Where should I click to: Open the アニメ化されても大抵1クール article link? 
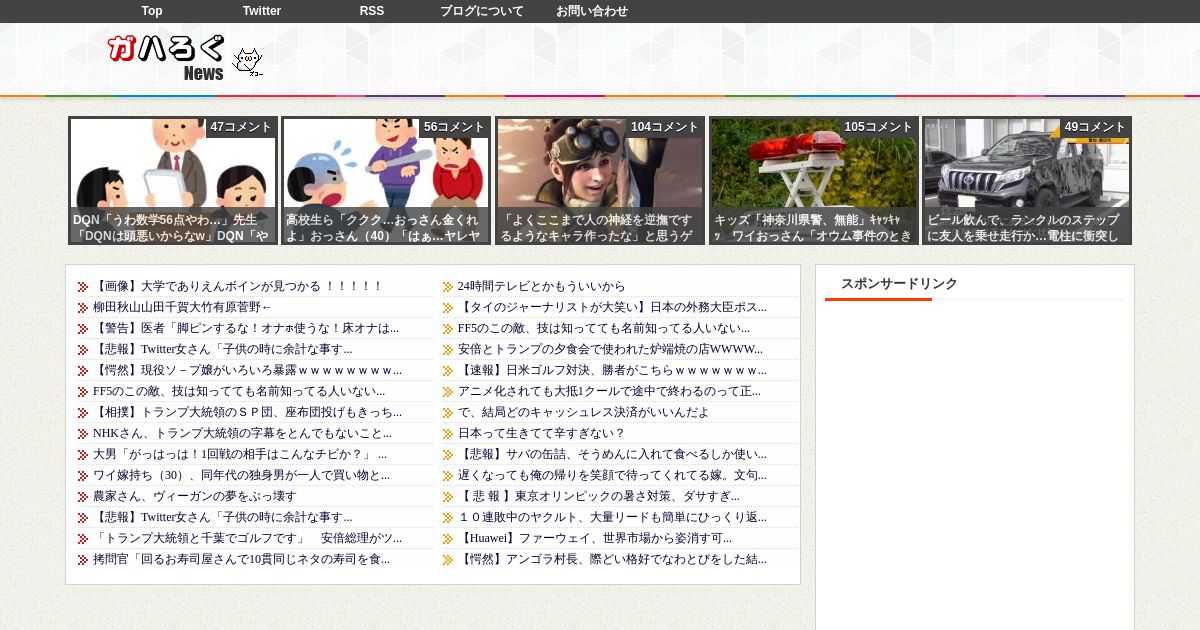coord(609,392)
